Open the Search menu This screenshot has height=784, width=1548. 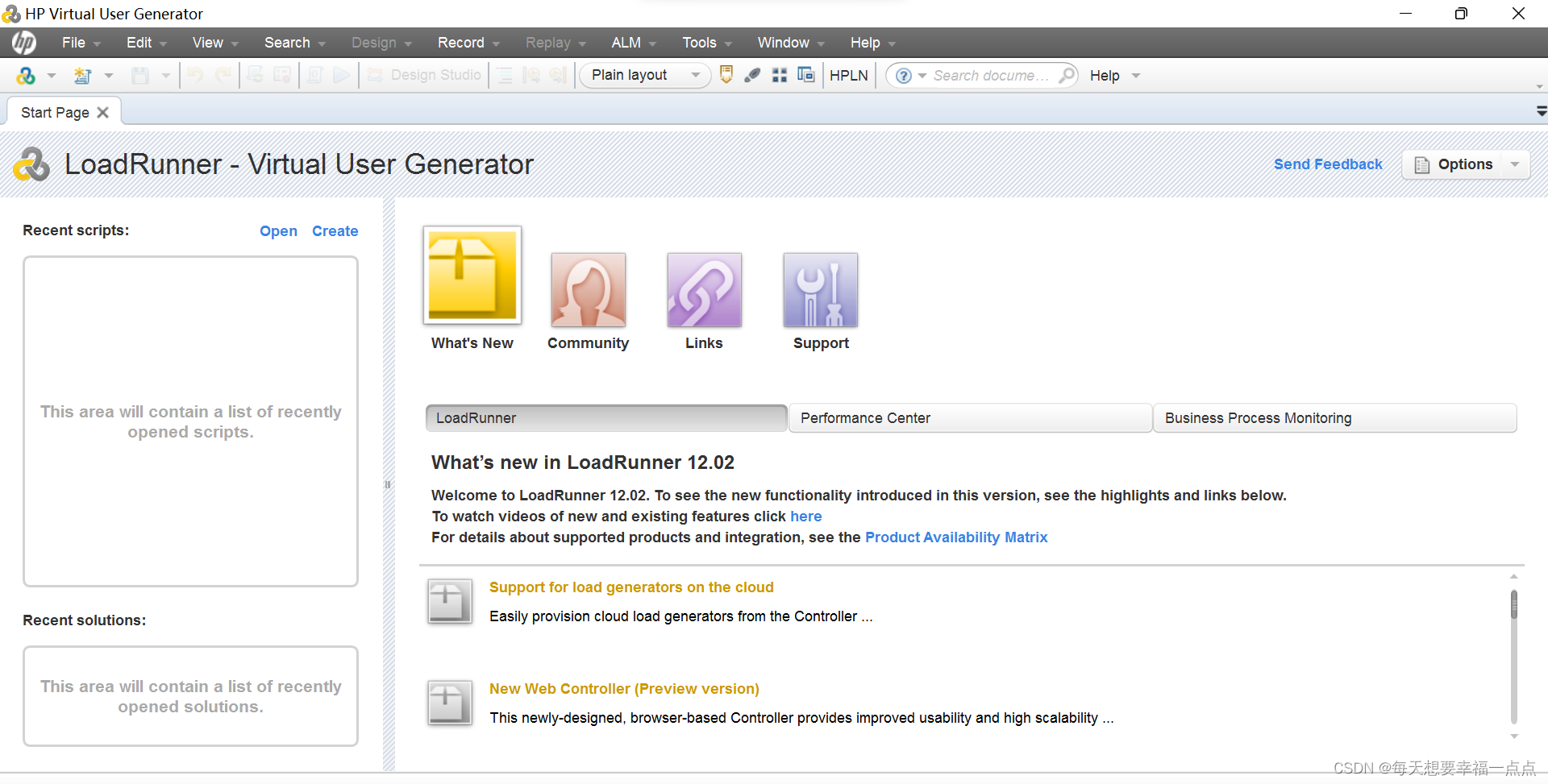[294, 43]
